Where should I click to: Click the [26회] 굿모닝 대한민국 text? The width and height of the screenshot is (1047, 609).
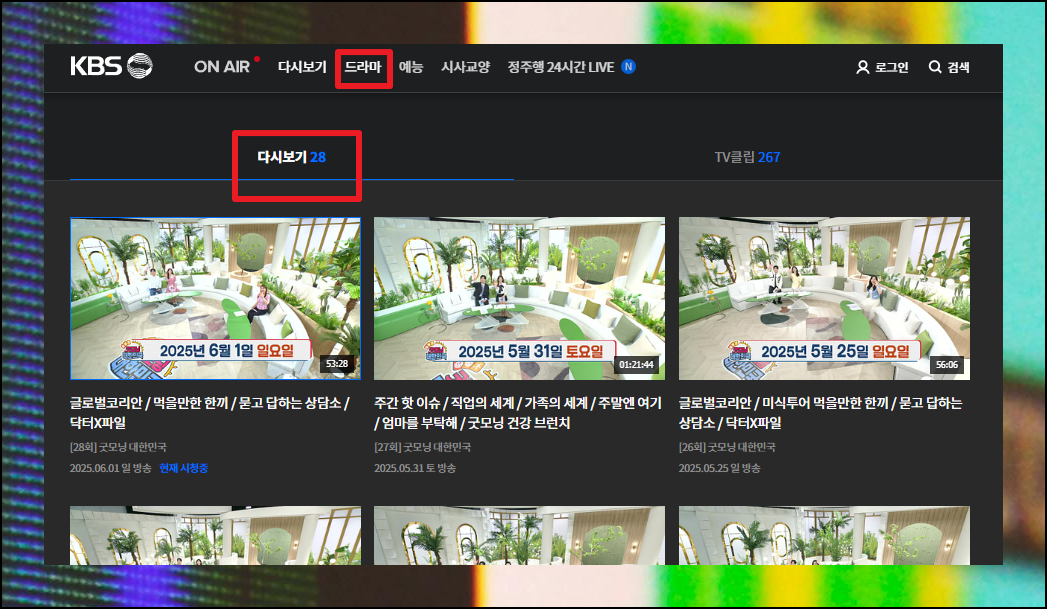point(727,447)
